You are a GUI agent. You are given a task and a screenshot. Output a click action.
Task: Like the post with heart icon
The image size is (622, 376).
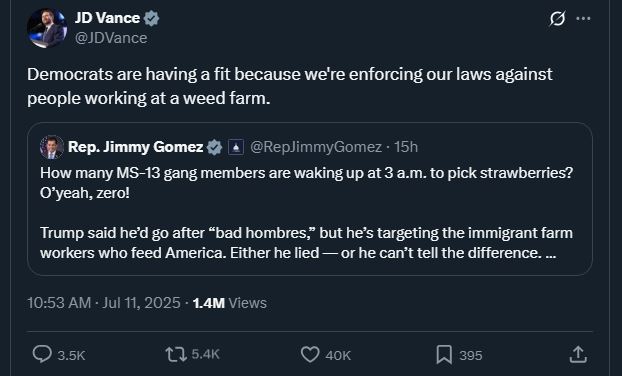(310, 354)
